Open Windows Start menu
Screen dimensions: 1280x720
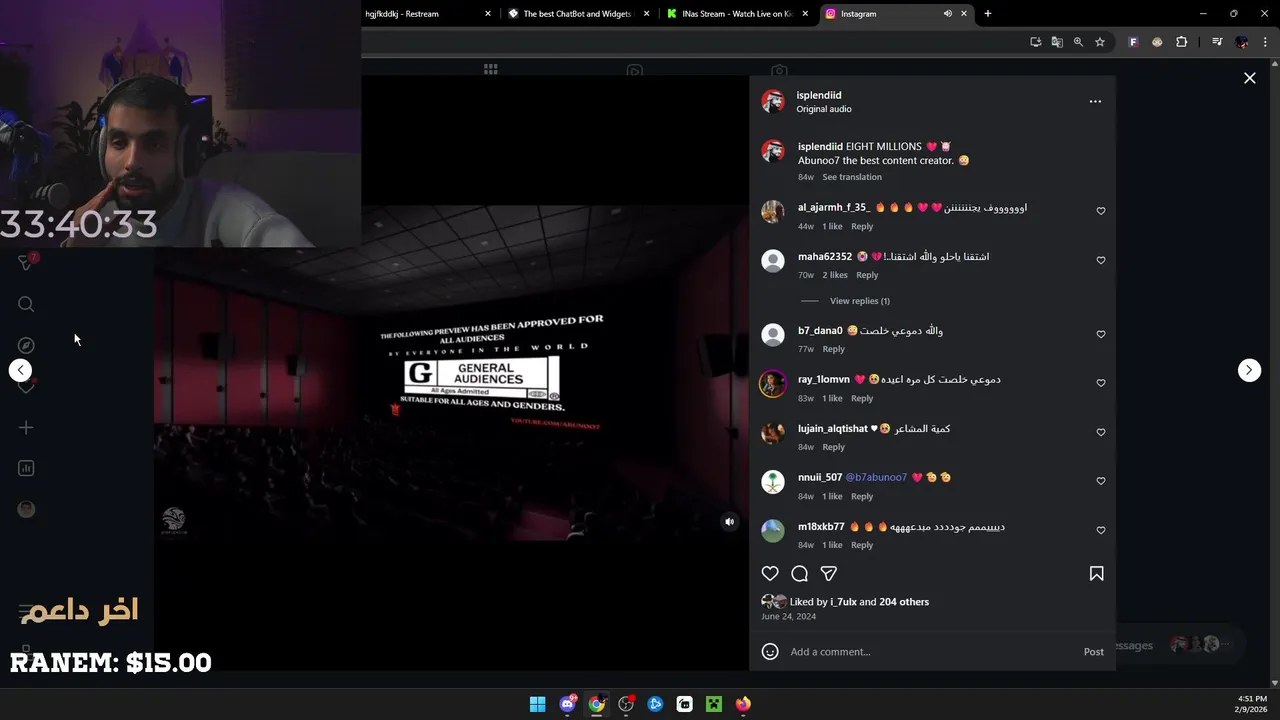[537, 704]
